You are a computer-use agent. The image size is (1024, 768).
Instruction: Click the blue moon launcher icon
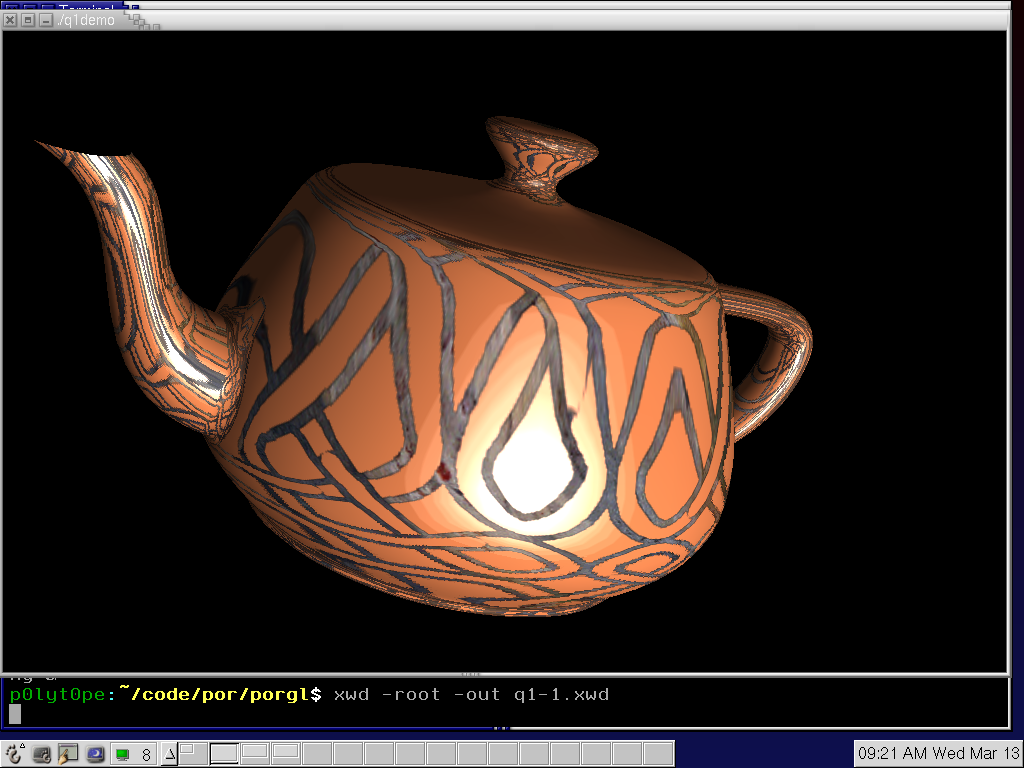click(95, 754)
